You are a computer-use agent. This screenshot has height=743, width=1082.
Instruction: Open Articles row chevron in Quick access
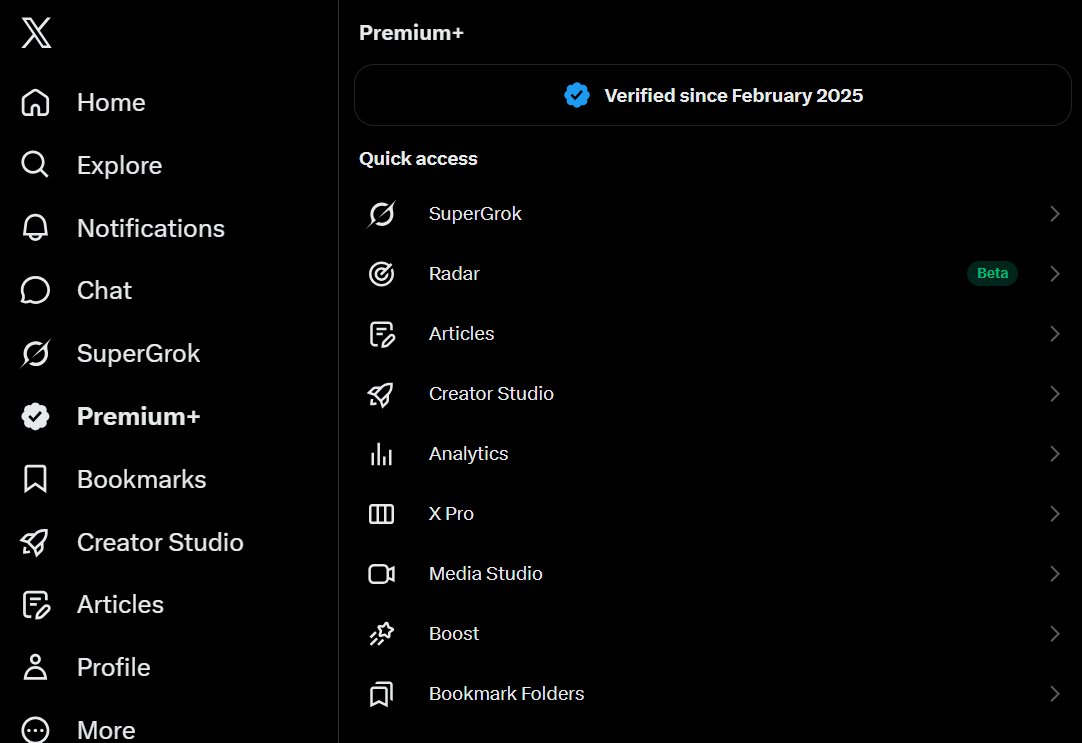(1054, 334)
